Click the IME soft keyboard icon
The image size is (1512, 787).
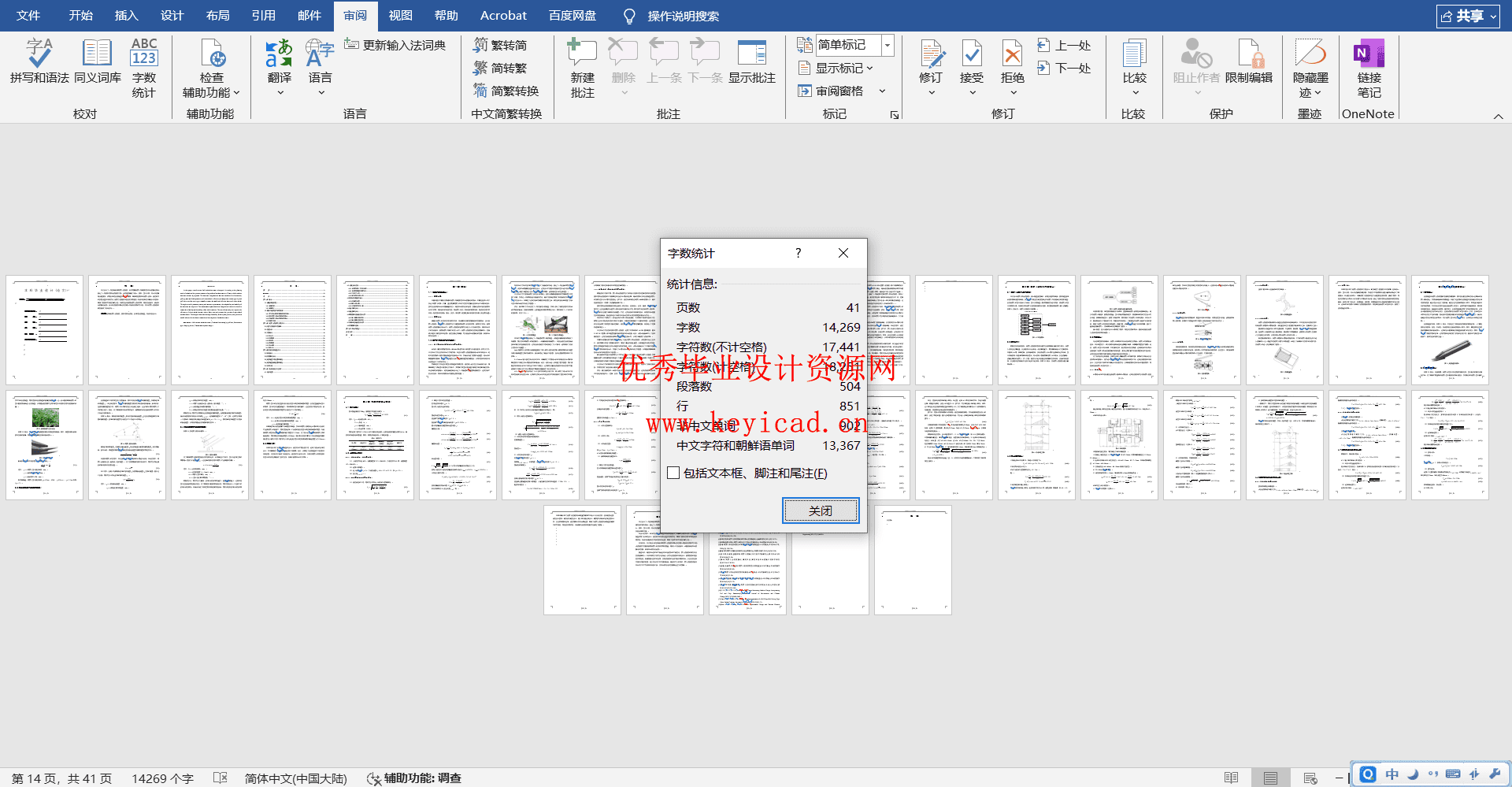[1453, 774]
